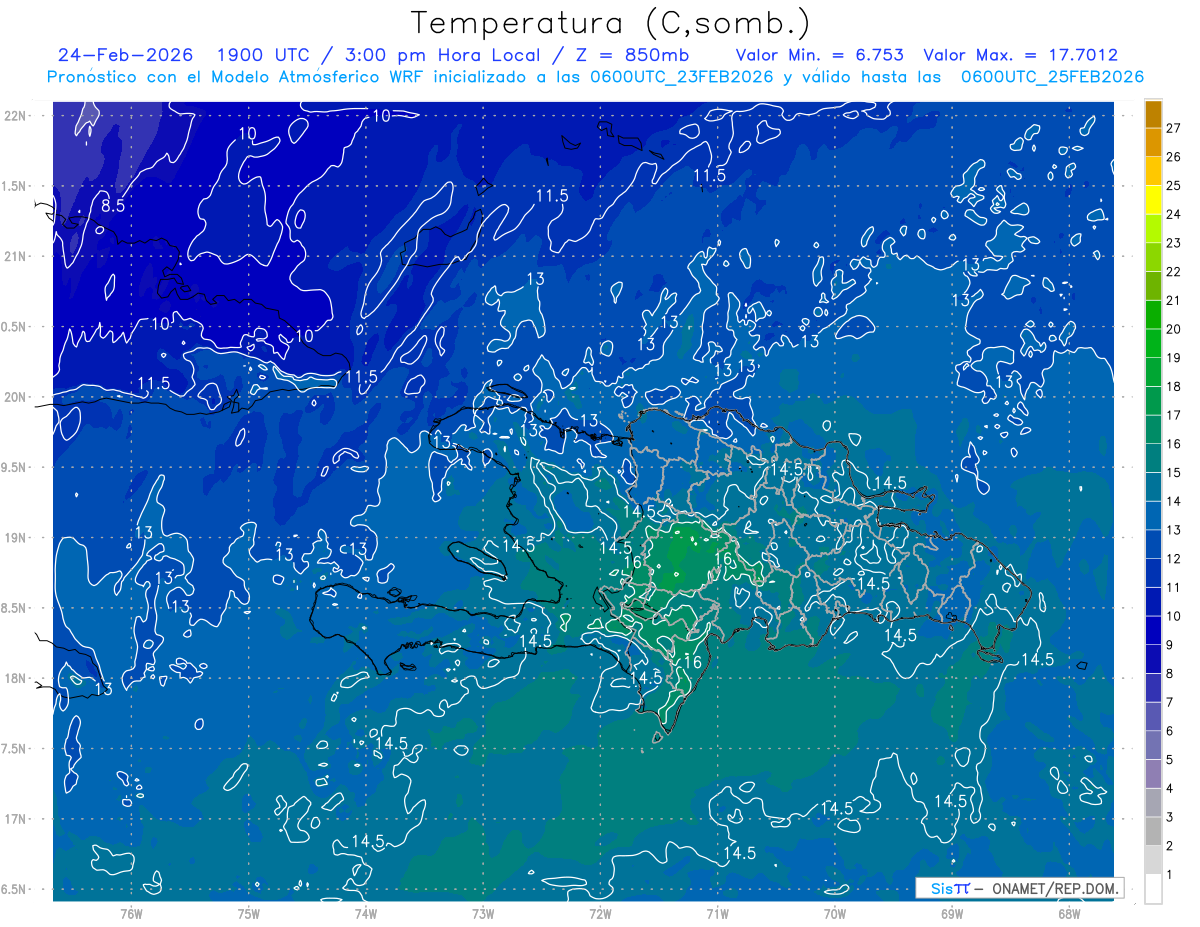1200x927 pixels.
Task: Click the "19N" latitude axis label
Action: 16,538
